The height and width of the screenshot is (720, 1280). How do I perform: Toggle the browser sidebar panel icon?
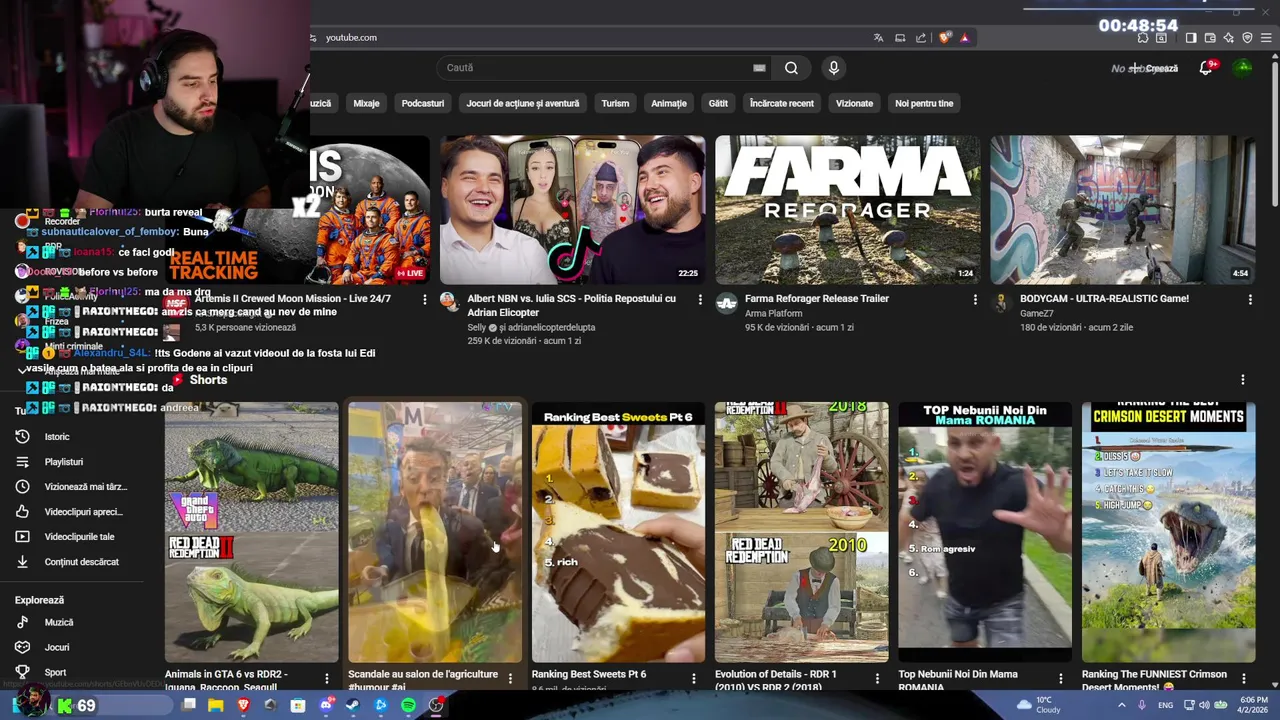[1191, 38]
